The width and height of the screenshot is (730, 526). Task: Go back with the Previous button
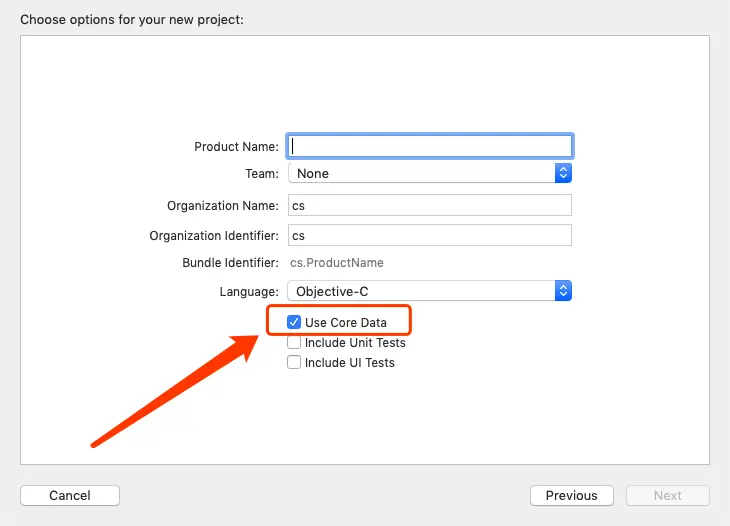(x=571, y=495)
